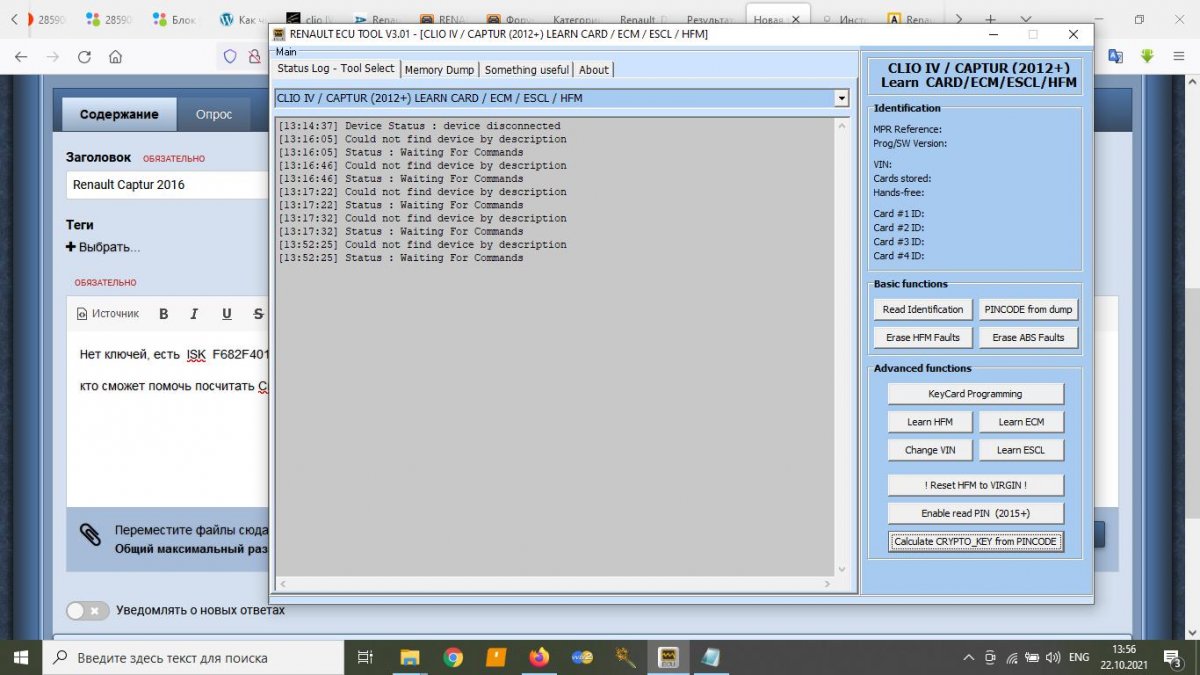Open the Выбрать tags selector
This screenshot has width=1200, height=675.
tap(103, 247)
